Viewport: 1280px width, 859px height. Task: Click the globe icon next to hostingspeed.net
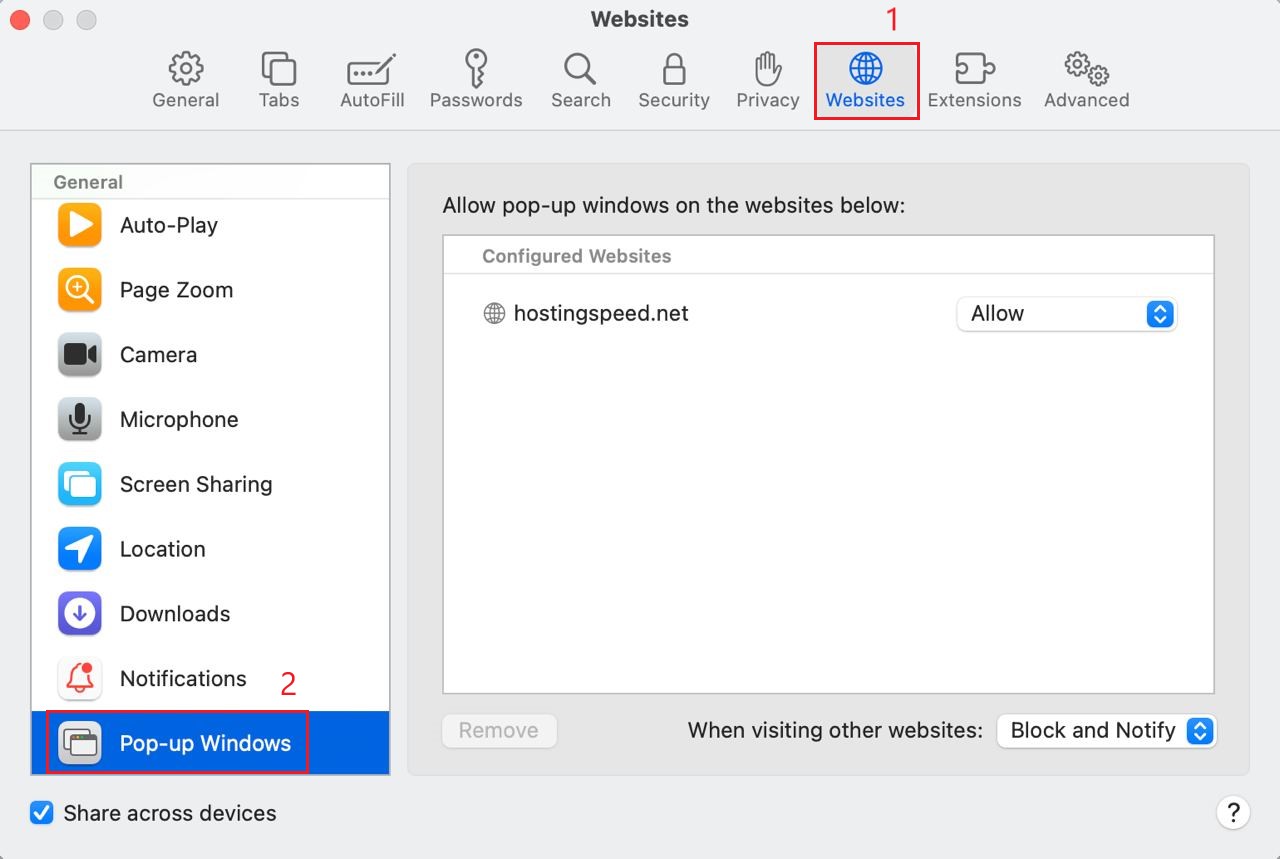click(493, 313)
